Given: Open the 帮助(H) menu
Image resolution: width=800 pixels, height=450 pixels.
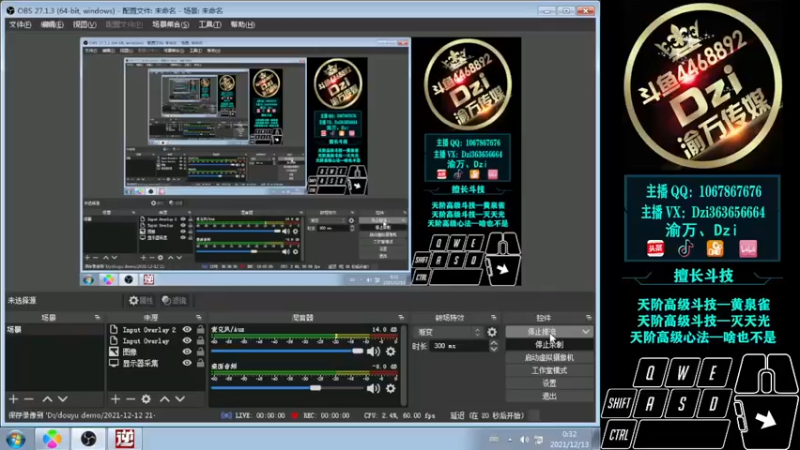Looking at the screenshot, I should click(242, 24).
